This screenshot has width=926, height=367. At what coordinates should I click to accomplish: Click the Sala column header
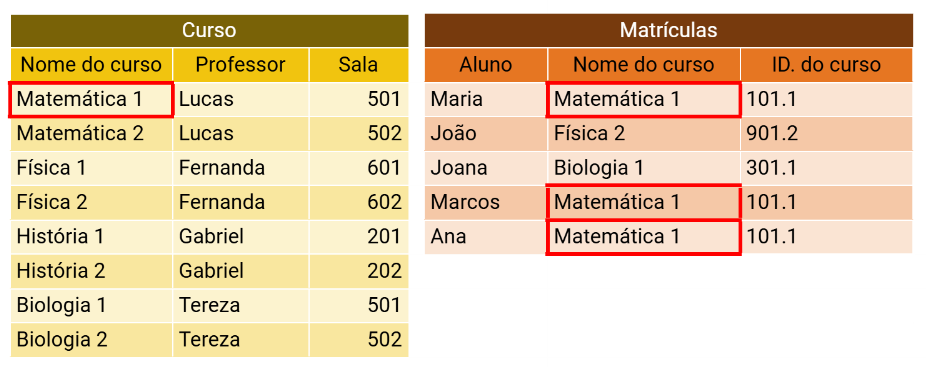[x=358, y=65]
